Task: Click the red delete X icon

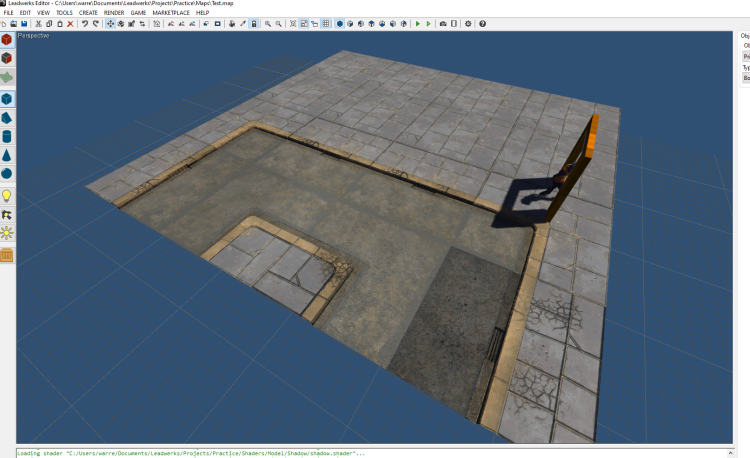Action: pos(70,23)
